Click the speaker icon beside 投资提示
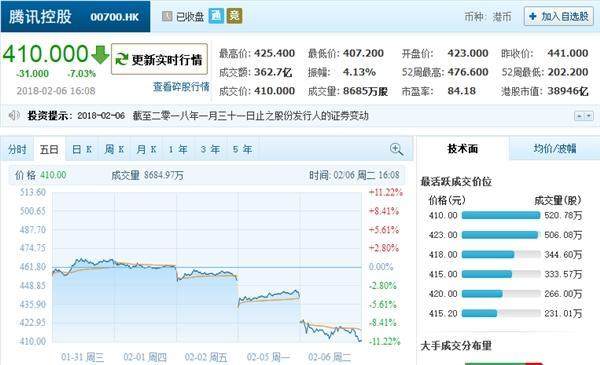 tap(14, 115)
